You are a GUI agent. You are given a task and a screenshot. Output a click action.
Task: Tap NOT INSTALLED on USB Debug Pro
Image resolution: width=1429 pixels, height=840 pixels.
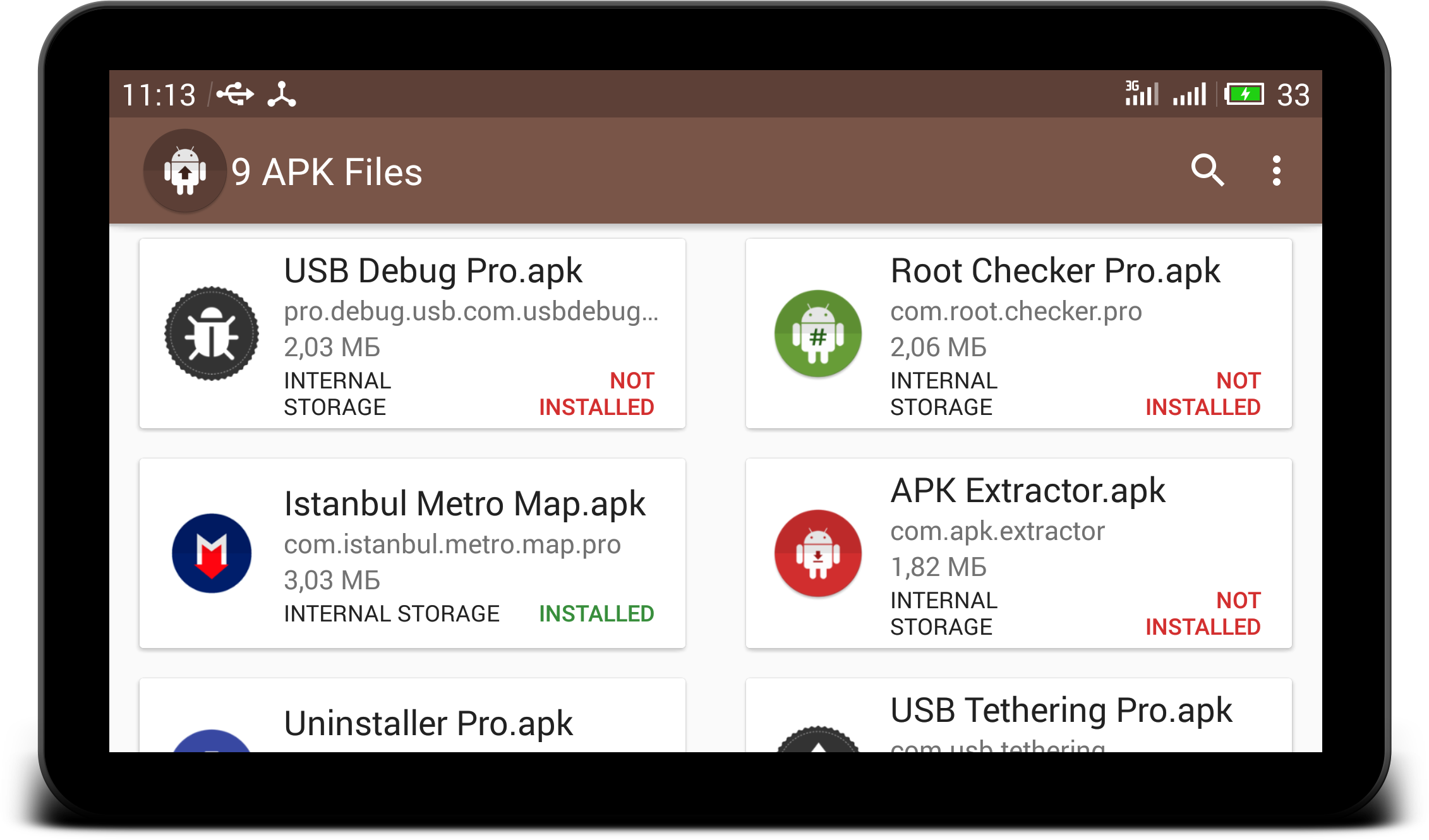(x=596, y=394)
